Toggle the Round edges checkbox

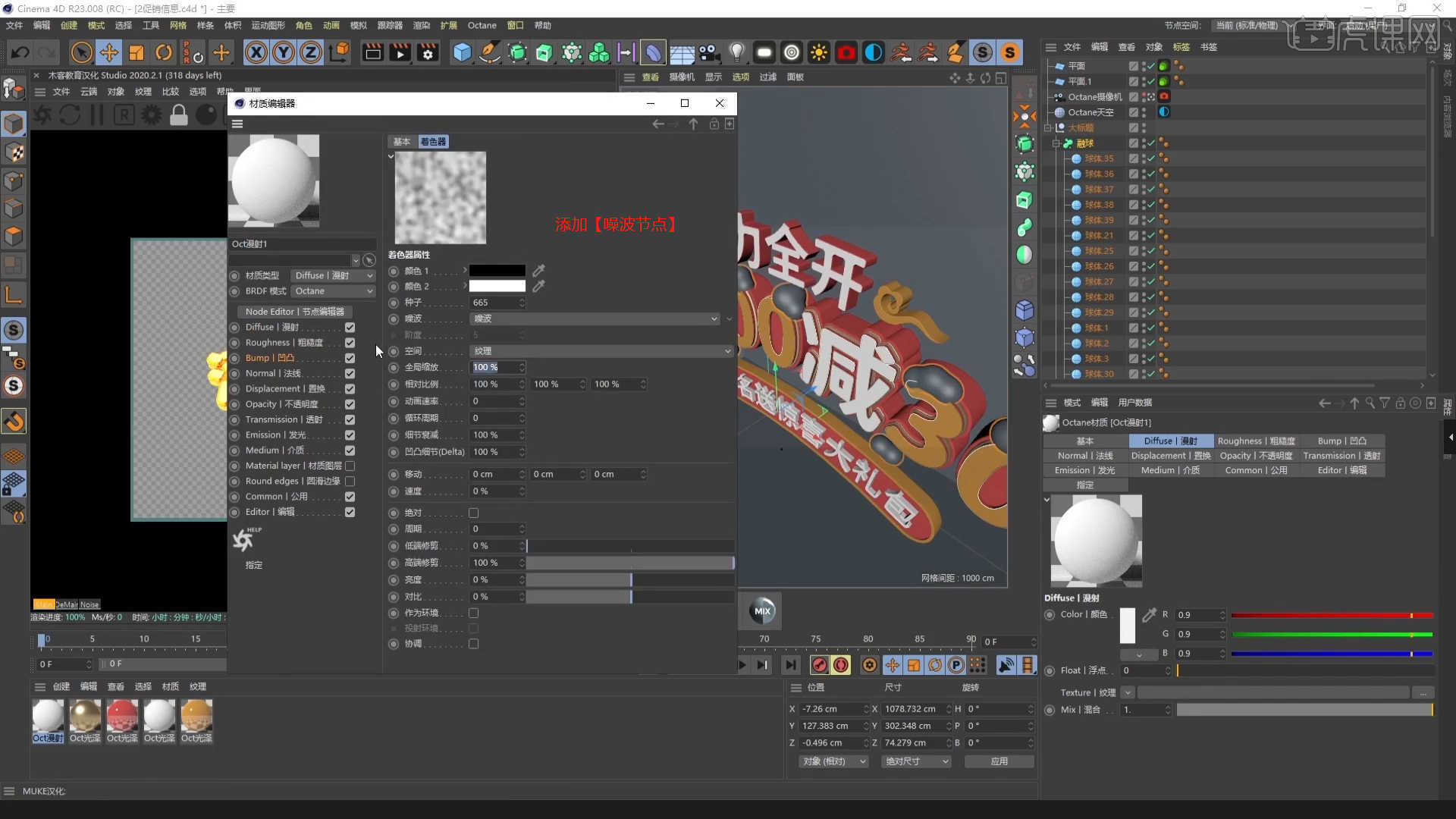(x=350, y=481)
